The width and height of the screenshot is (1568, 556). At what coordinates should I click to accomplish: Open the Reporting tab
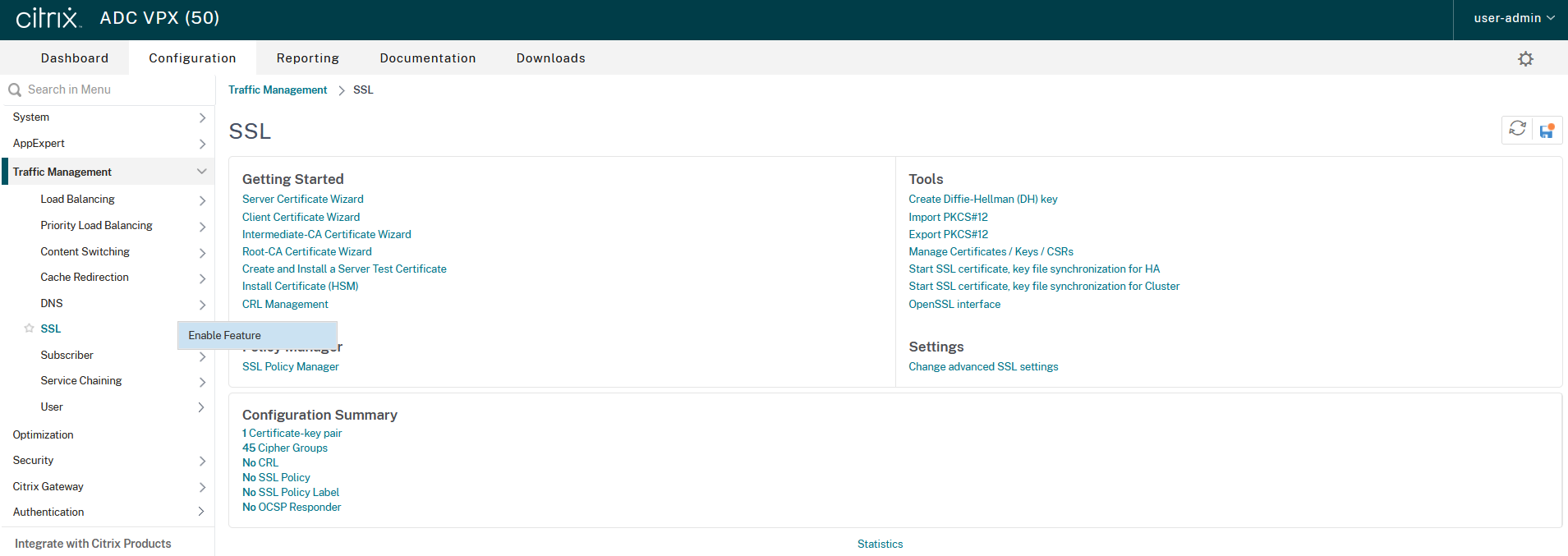308,58
